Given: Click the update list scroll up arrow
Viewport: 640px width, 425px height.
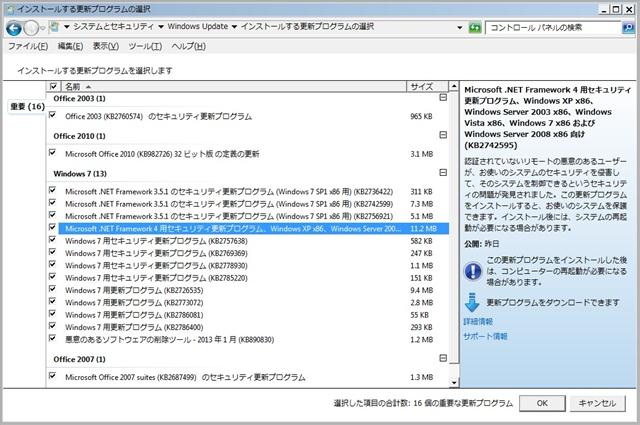Looking at the screenshot, I should coord(454,86).
